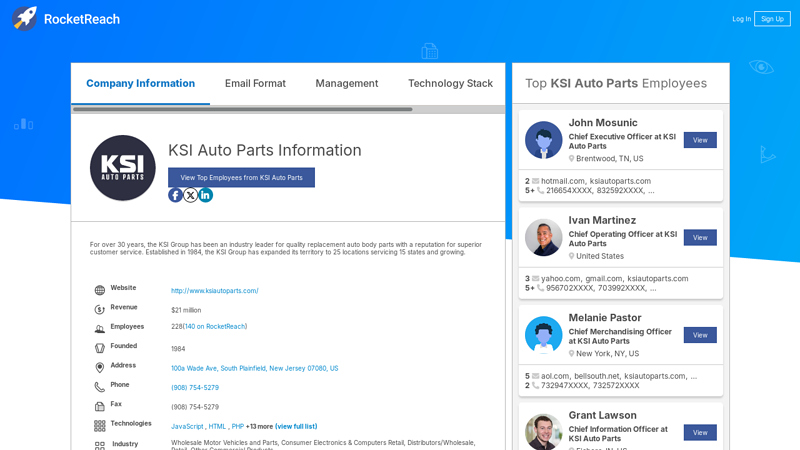Switch to the Email Format tab

point(255,84)
